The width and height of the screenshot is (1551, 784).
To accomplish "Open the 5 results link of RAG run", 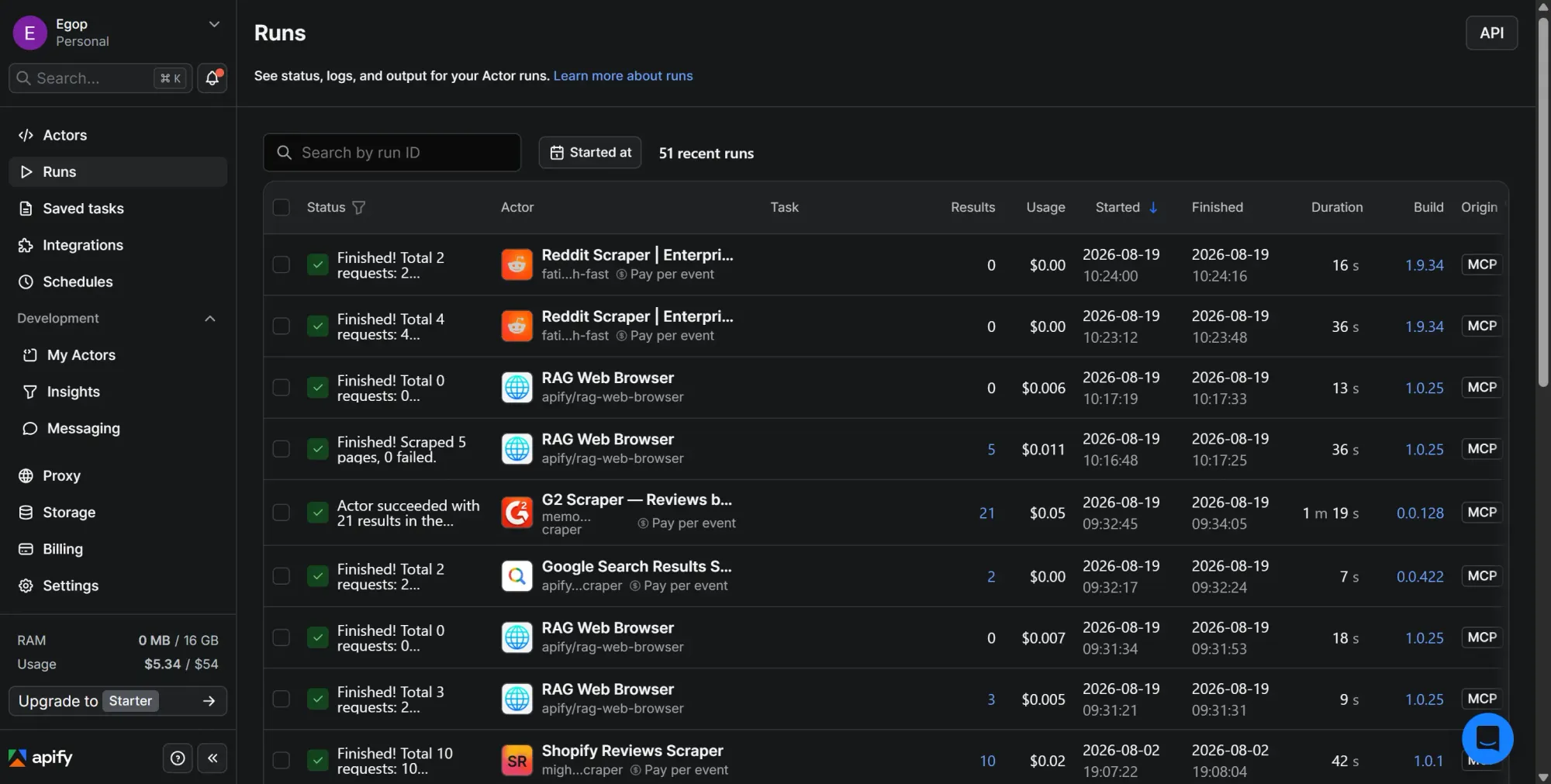I will (990, 449).
